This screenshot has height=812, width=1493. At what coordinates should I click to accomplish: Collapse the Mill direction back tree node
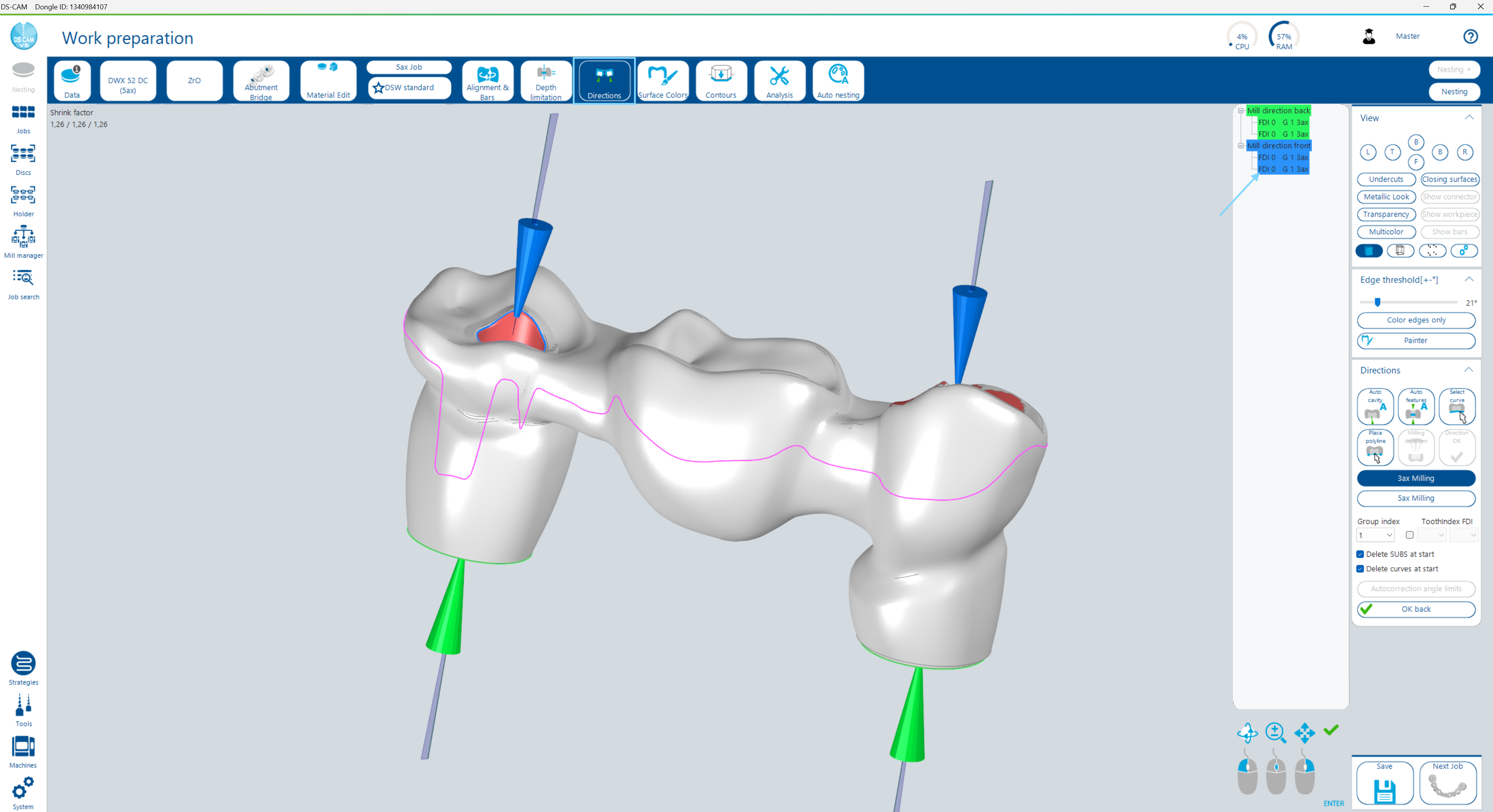1241,111
